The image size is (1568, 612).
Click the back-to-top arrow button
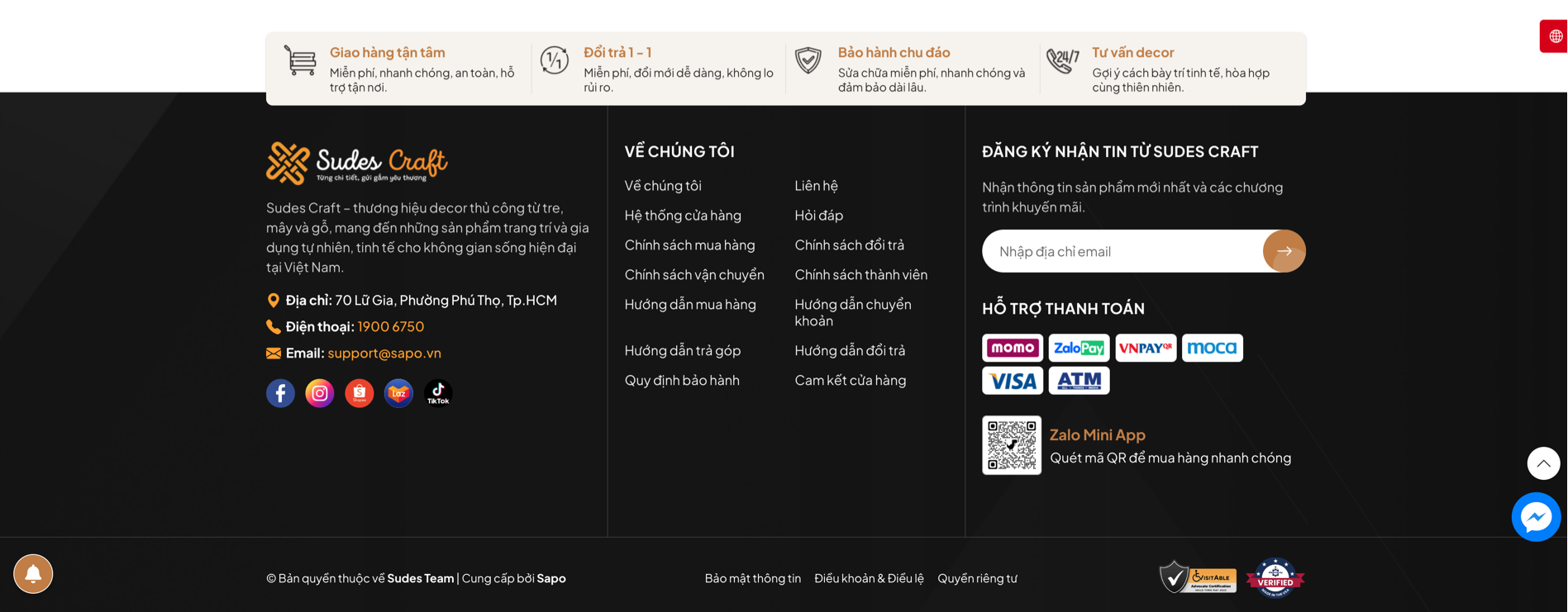coord(1543,463)
